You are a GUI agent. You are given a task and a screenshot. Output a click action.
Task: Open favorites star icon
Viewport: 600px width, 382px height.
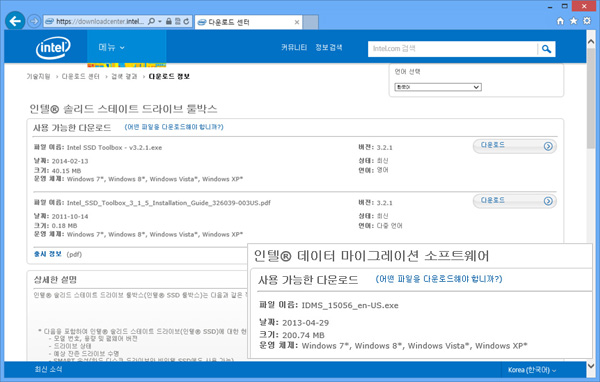(x=573, y=21)
